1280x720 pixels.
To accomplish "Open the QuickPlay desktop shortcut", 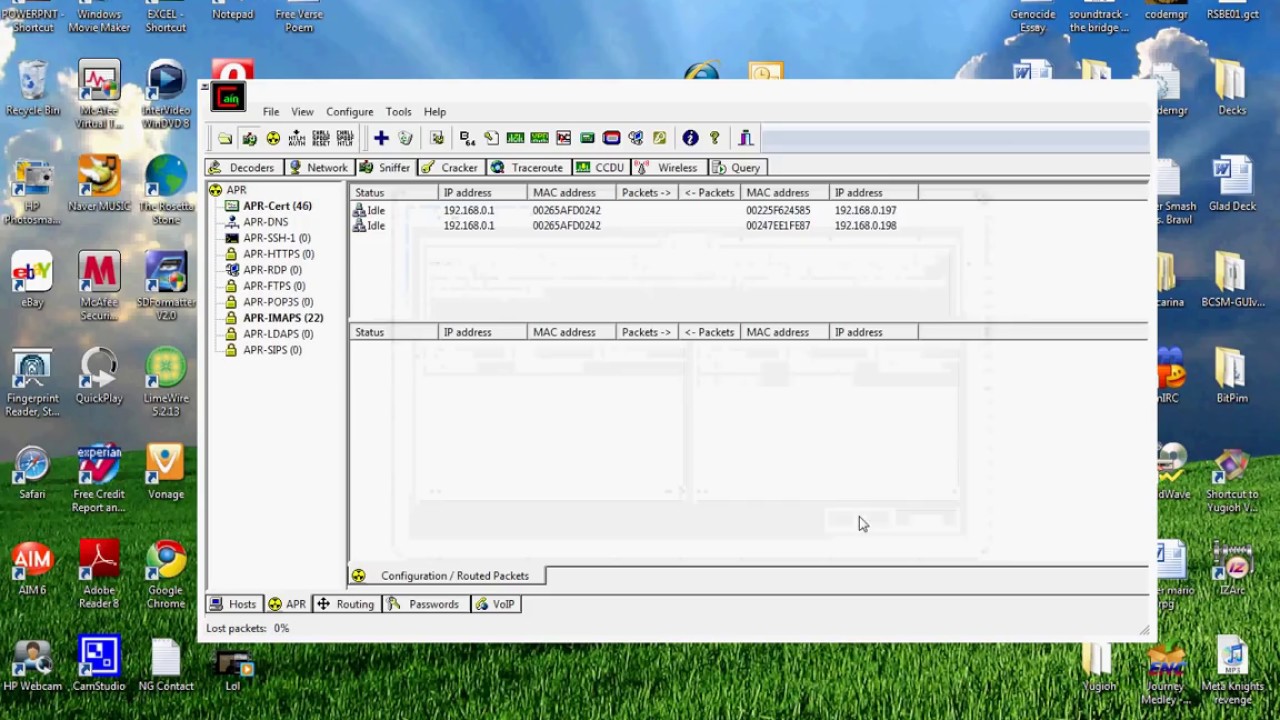I will 99,376.
